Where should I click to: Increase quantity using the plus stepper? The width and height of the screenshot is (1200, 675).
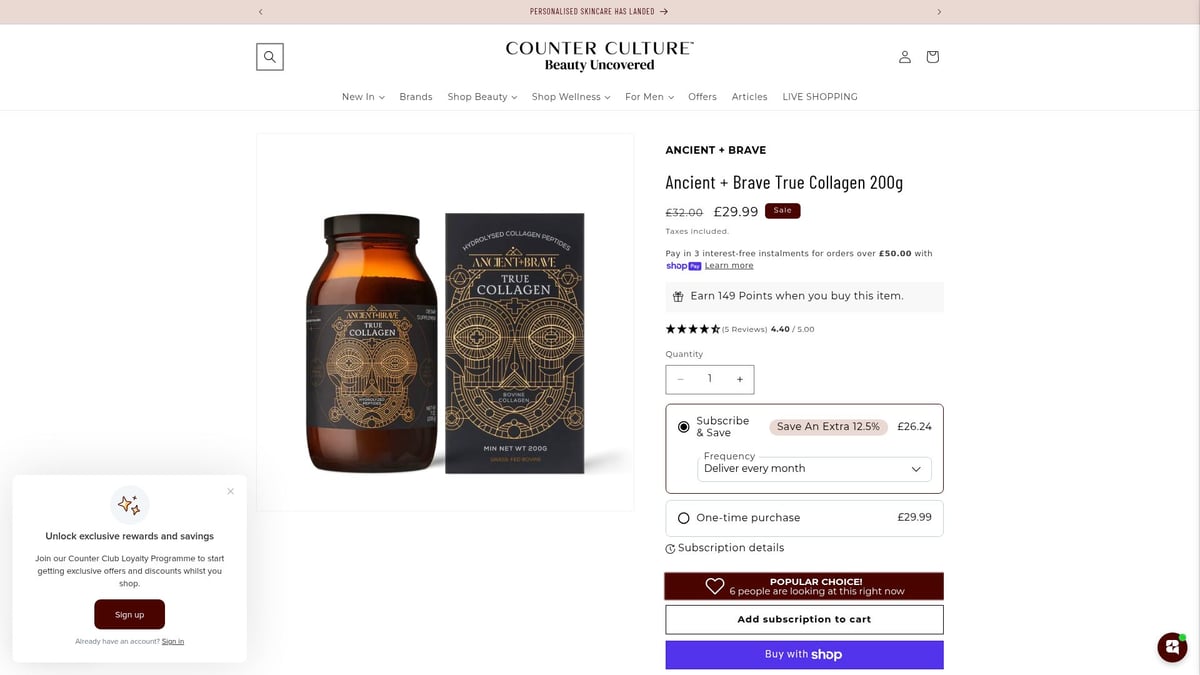(x=739, y=379)
